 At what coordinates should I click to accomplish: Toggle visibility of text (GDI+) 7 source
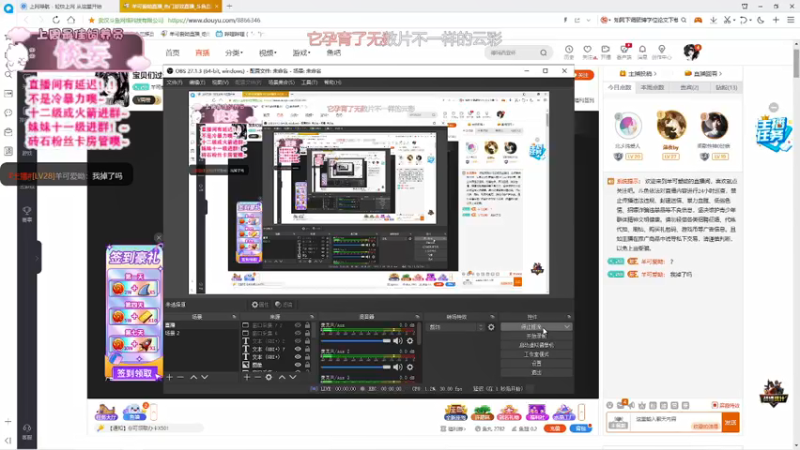[x=298, y=349]
